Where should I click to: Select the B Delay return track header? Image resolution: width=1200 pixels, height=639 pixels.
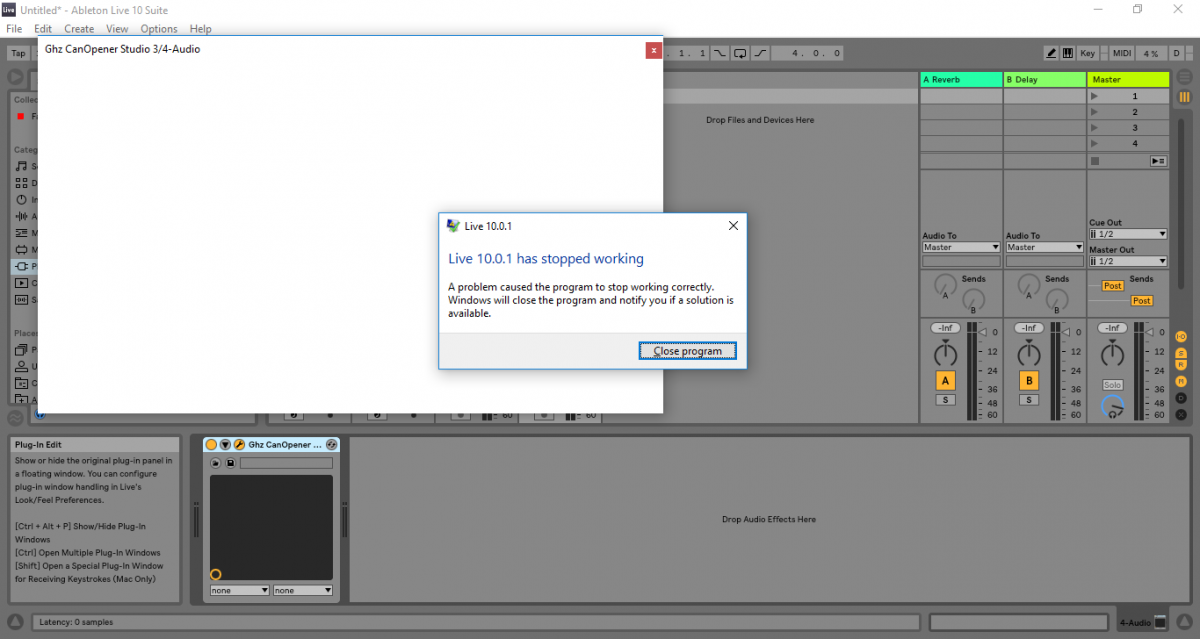(1044, 79)
